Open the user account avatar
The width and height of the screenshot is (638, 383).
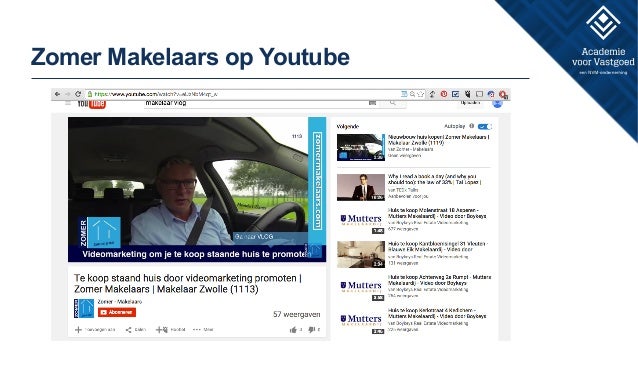coord(497,103)
